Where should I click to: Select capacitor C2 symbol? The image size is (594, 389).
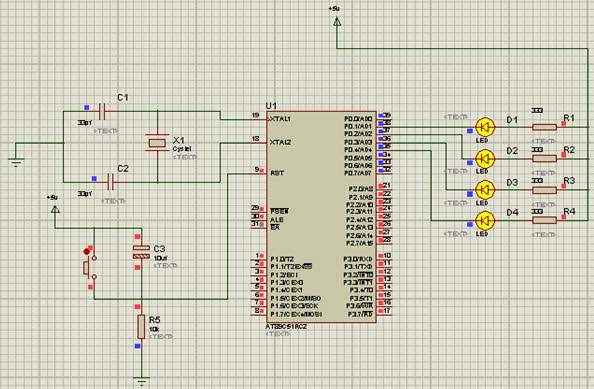pyautogui.click(x=110, y=182)
